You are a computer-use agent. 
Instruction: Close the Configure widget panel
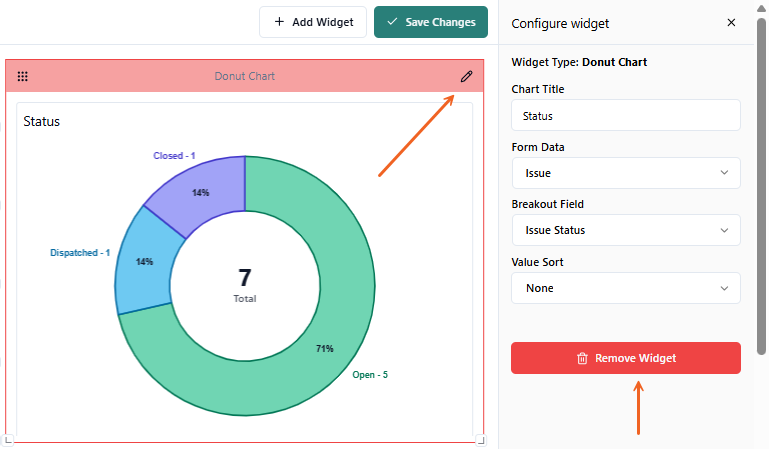point(731,23)
